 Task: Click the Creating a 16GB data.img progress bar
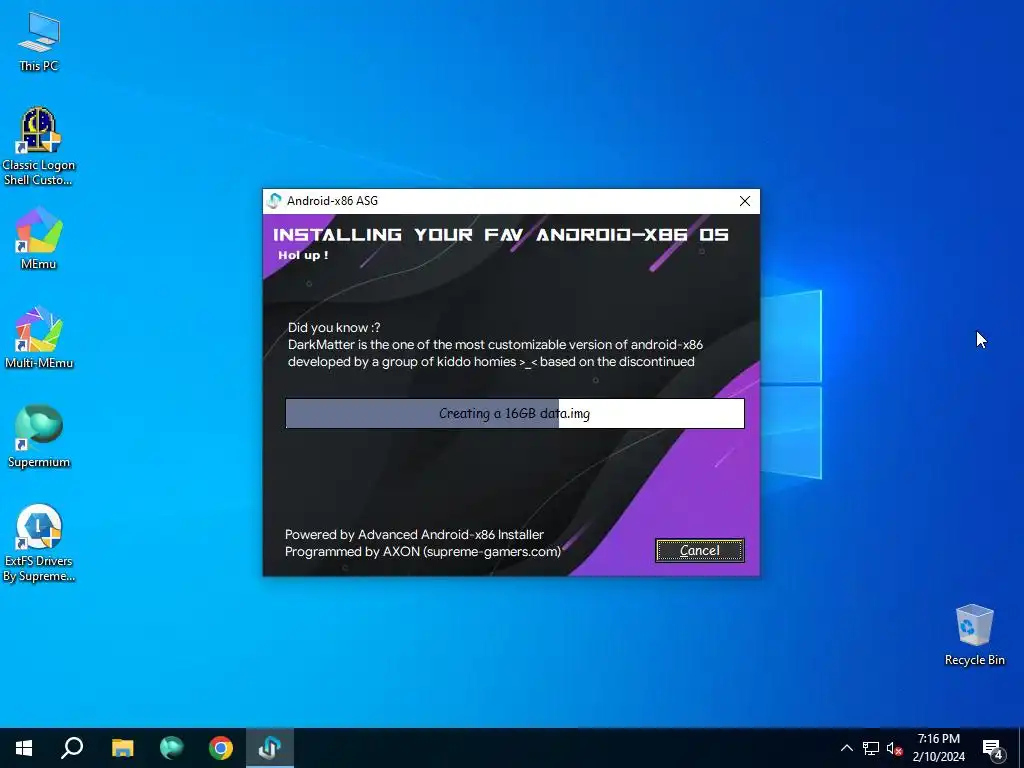[515, 413]
